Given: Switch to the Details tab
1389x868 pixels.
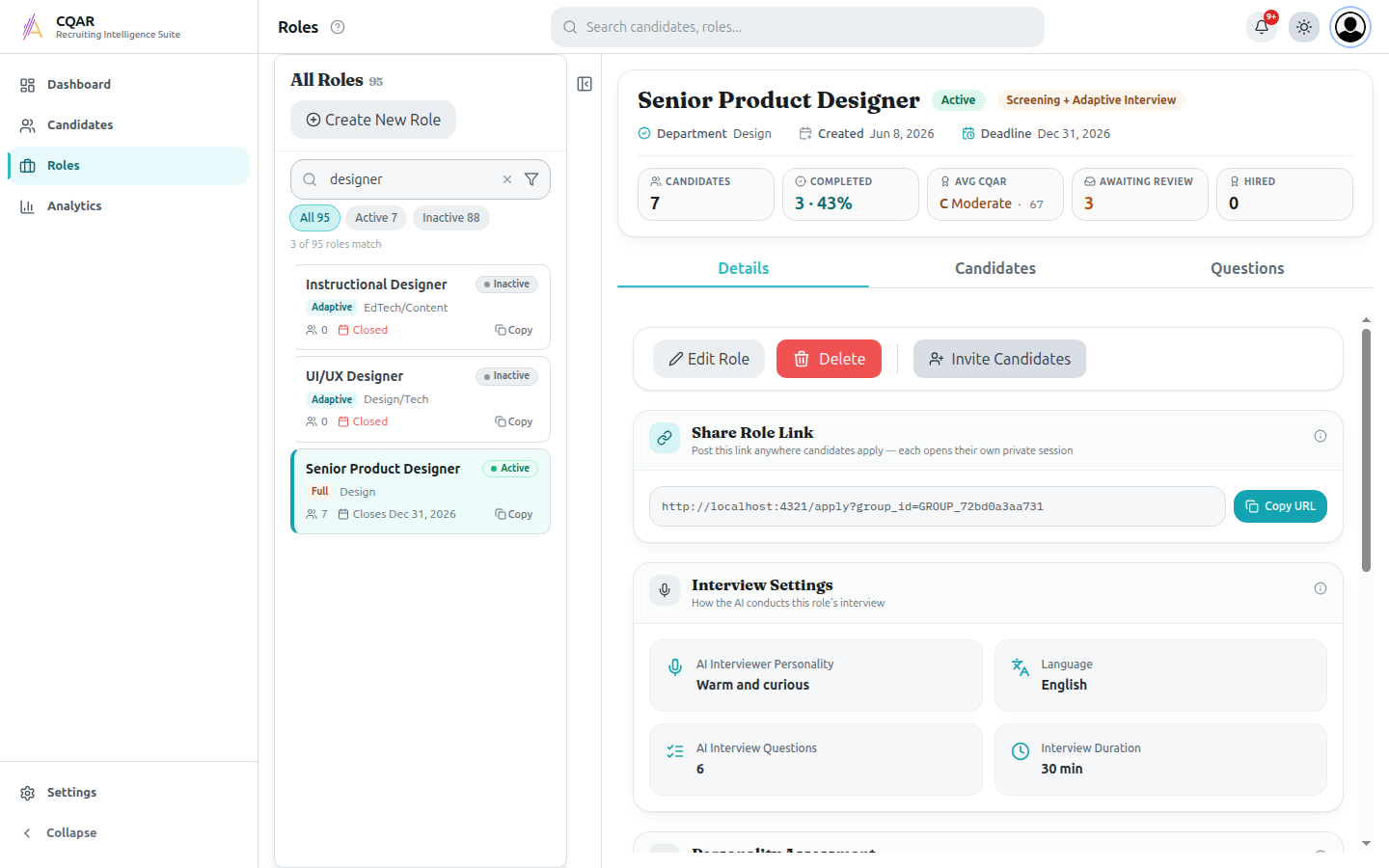Looking at the screenshot, I should [x=744, y=268].
